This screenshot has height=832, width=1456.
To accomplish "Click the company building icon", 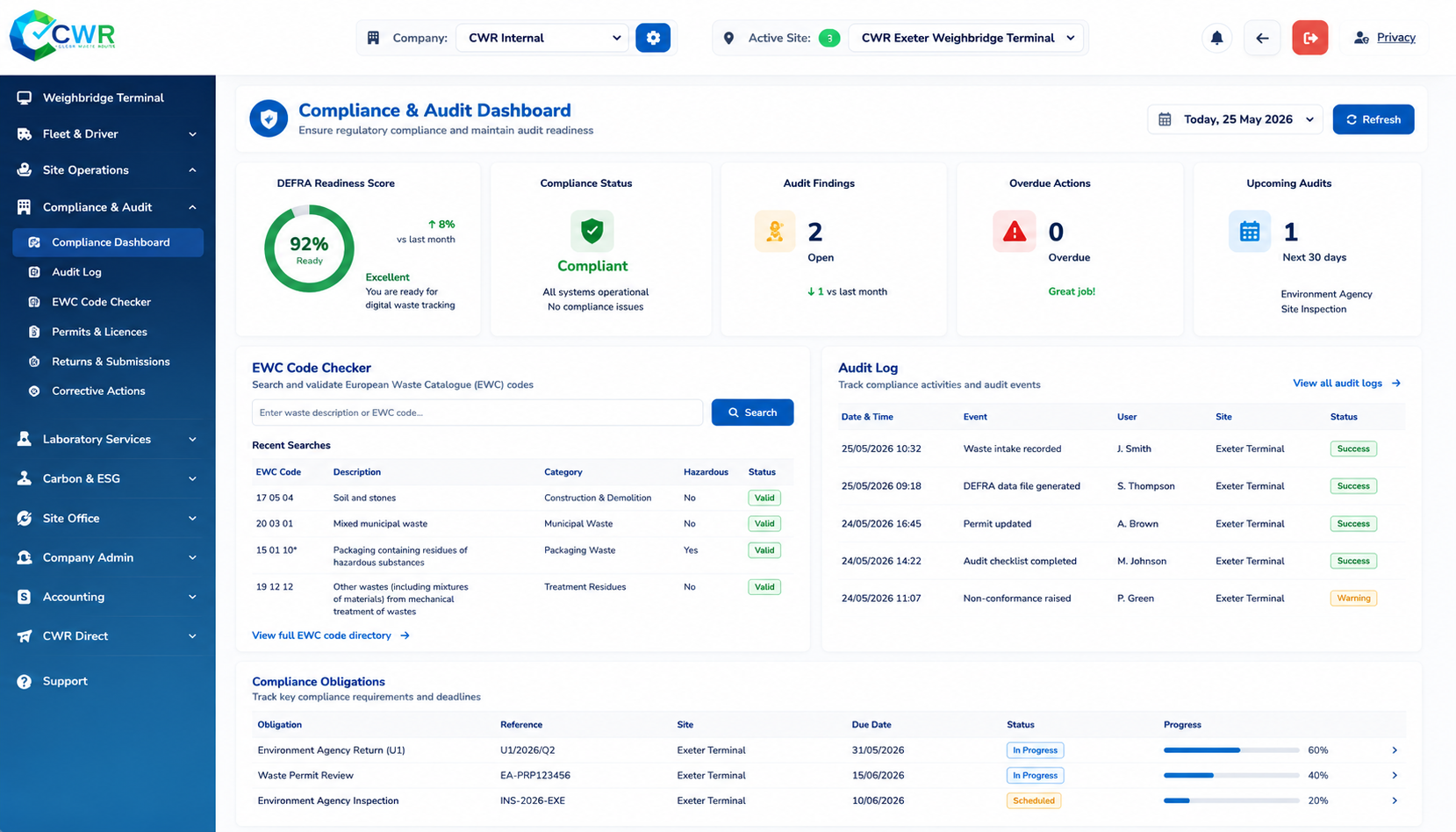I will click(373, 38).
